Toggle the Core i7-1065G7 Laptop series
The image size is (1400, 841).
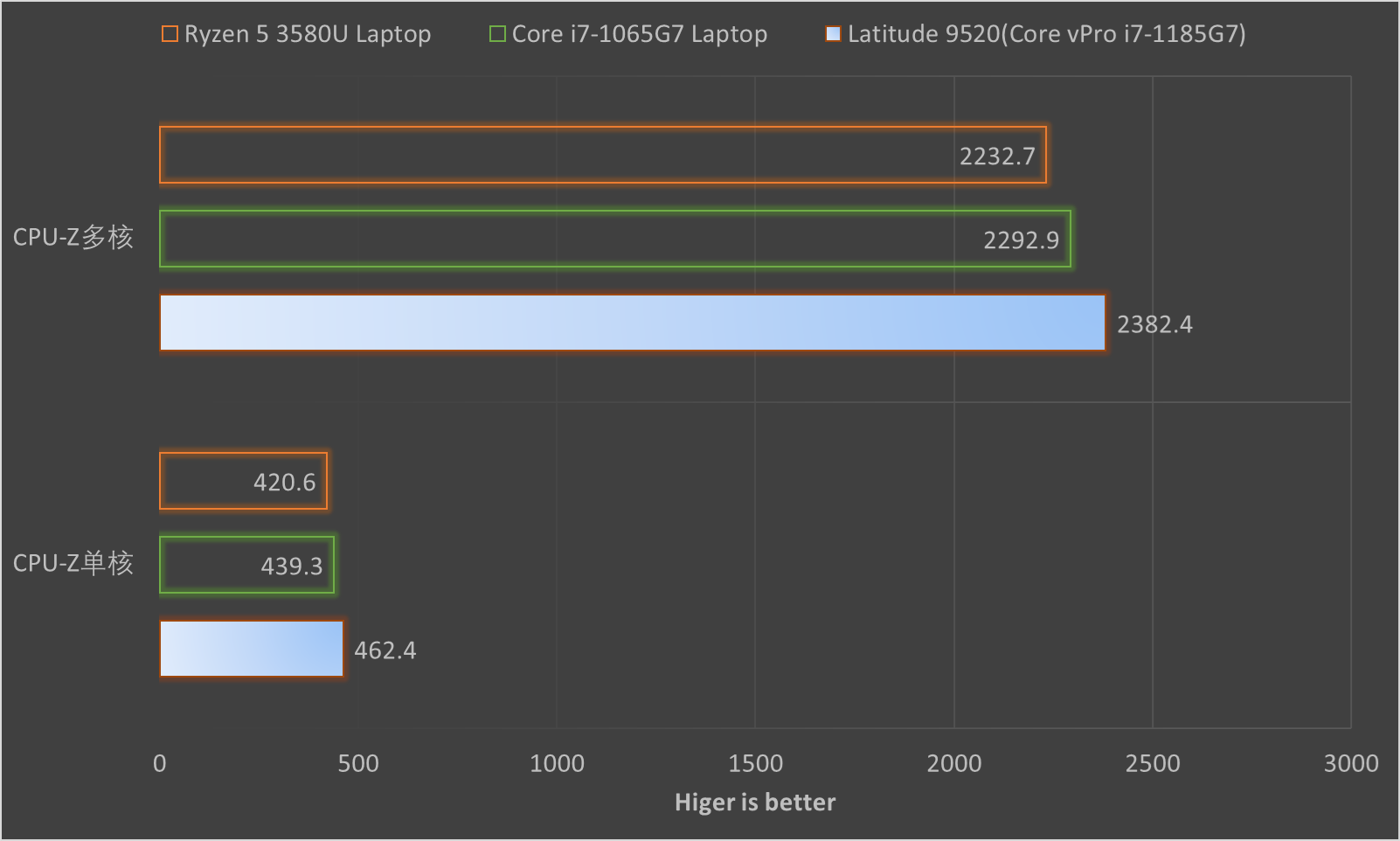629,34
